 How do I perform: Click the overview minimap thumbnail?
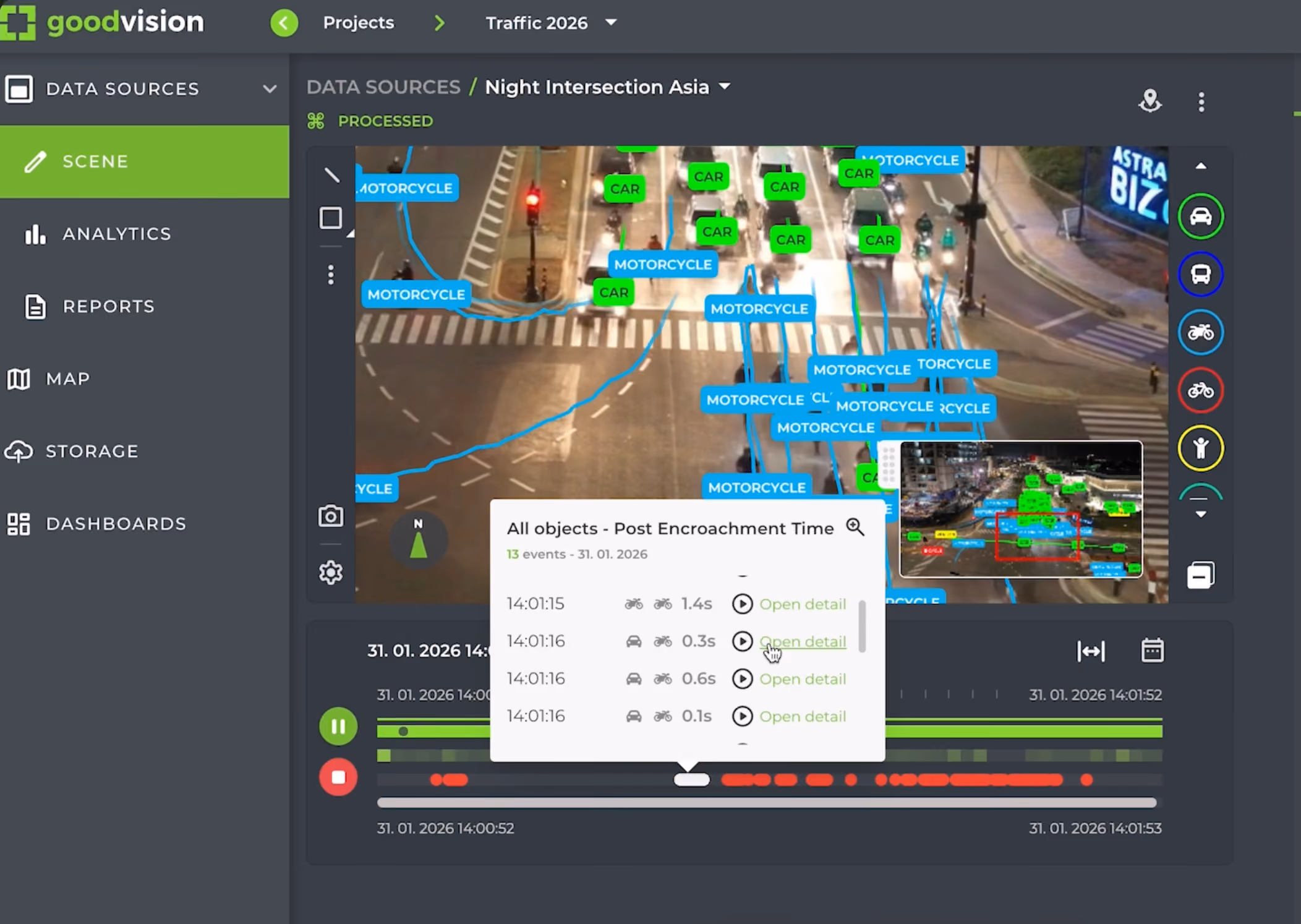click(x=1021, y=509)
